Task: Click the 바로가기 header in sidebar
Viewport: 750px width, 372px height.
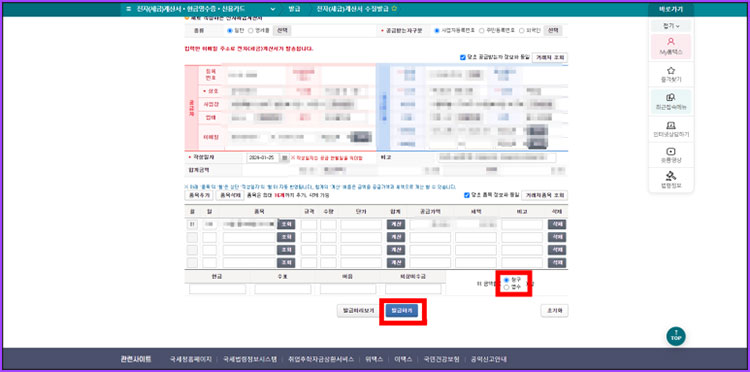Action: pos(671,9)
